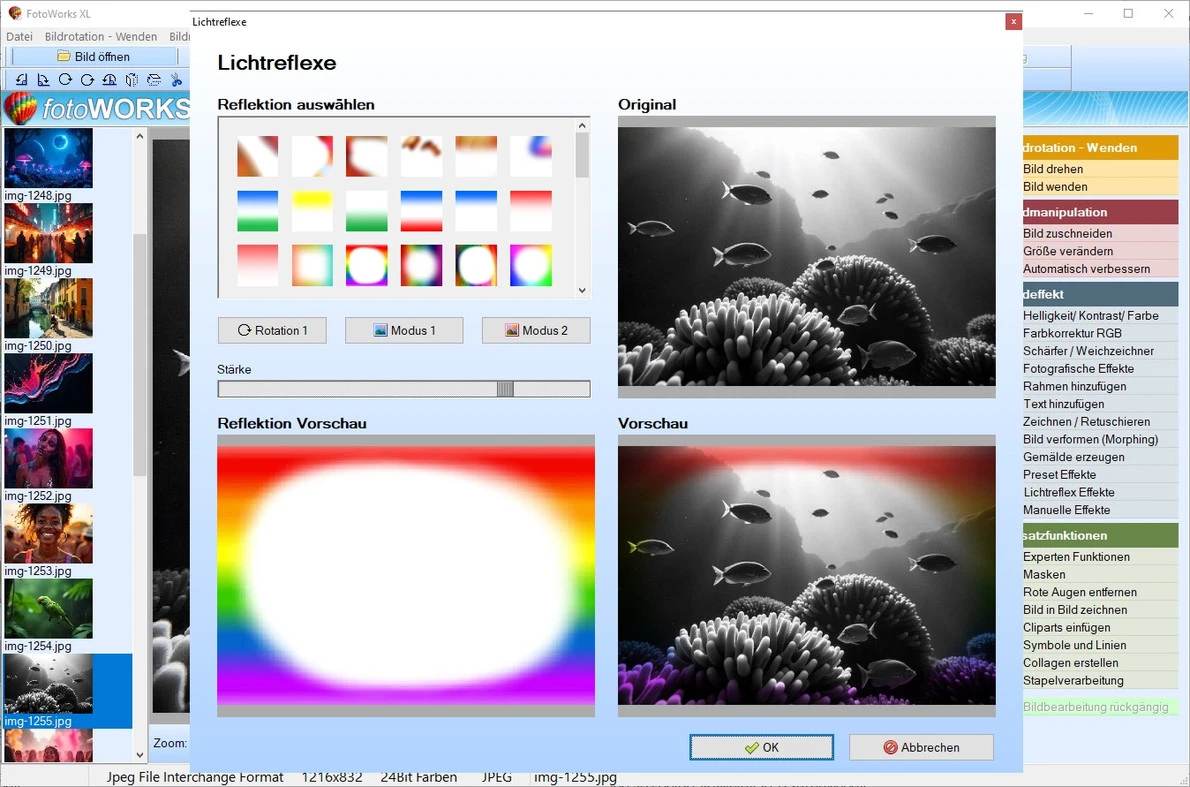1190x787 pixels.
Task: Open Farbkorrektur RGB
Action: click(1100, 333)
